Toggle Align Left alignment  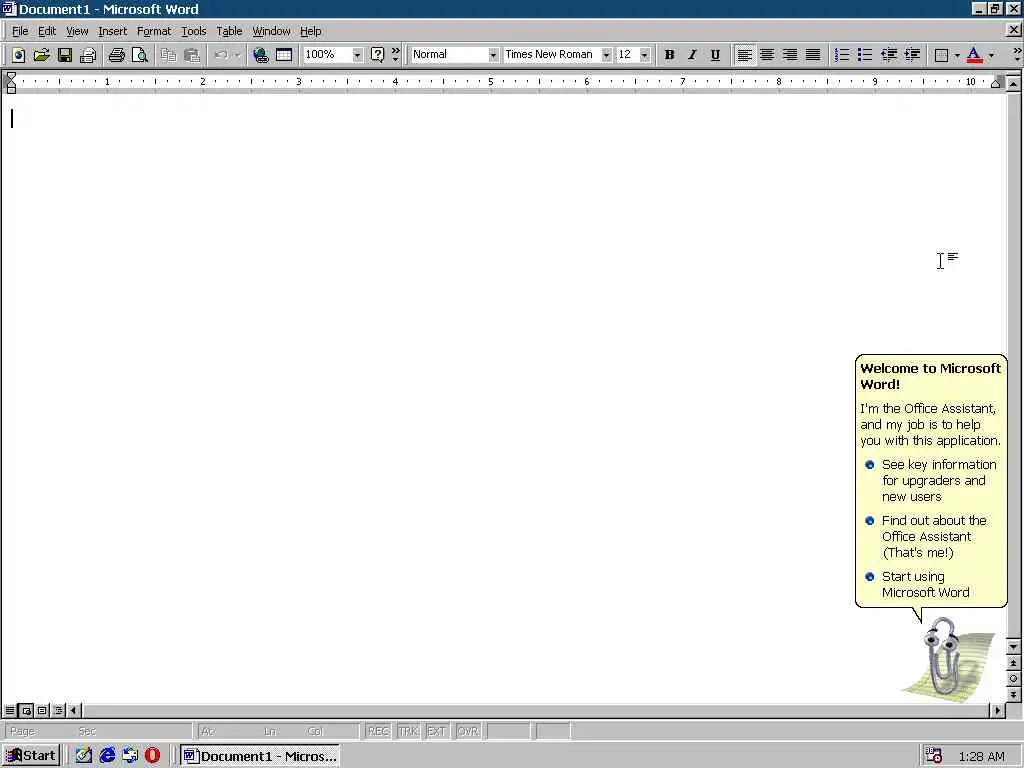tap(744, 55)
